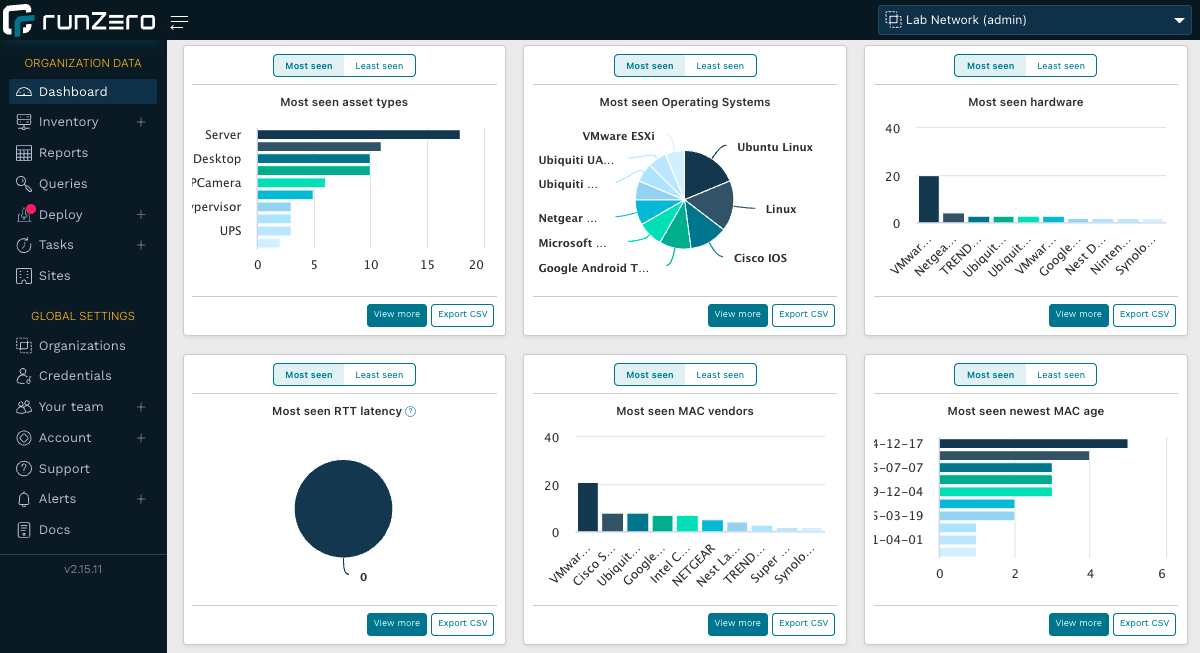The height and width of the screenshot is (653, 1200).
Task: Click the Ubuntu Linux pie chart slice
Action: click(x=705, y=171)
